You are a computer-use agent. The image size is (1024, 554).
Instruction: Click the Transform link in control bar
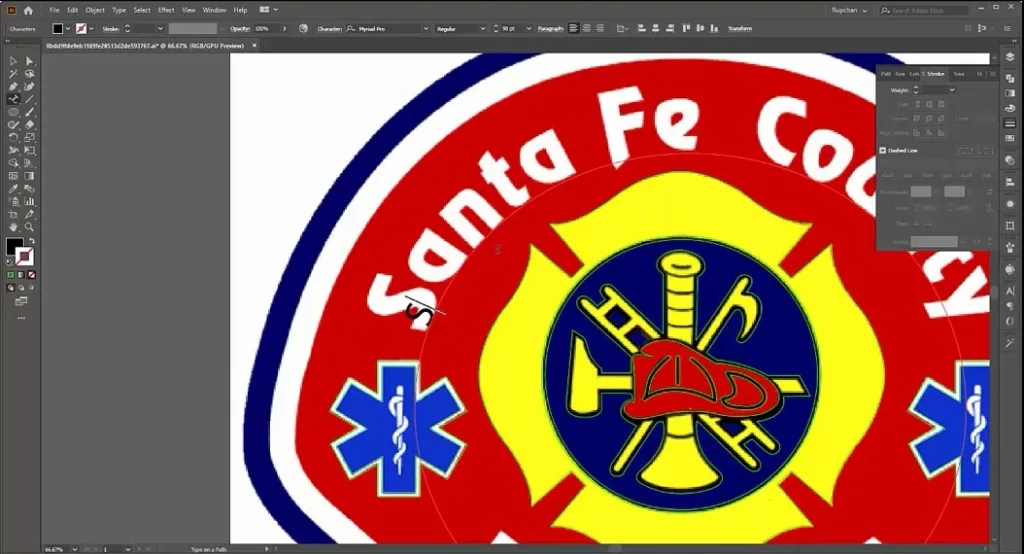[x=740, y=29]
